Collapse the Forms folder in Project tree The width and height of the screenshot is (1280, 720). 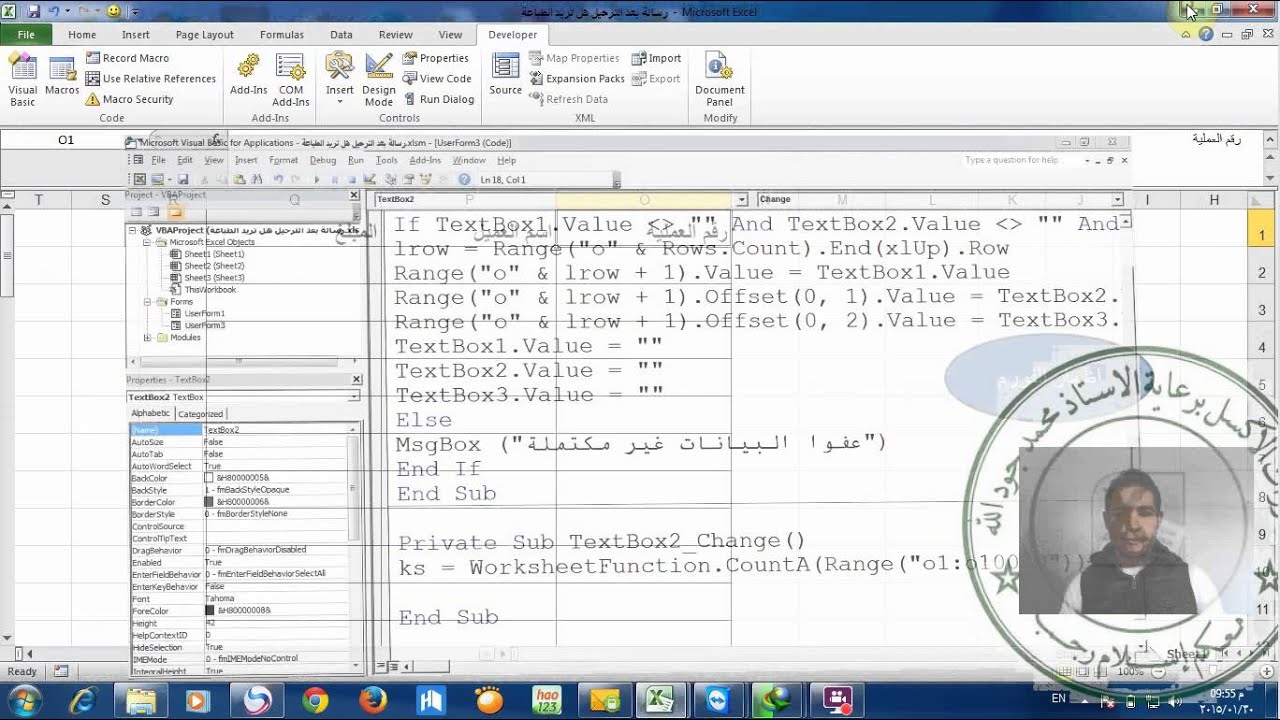point(146,302)
